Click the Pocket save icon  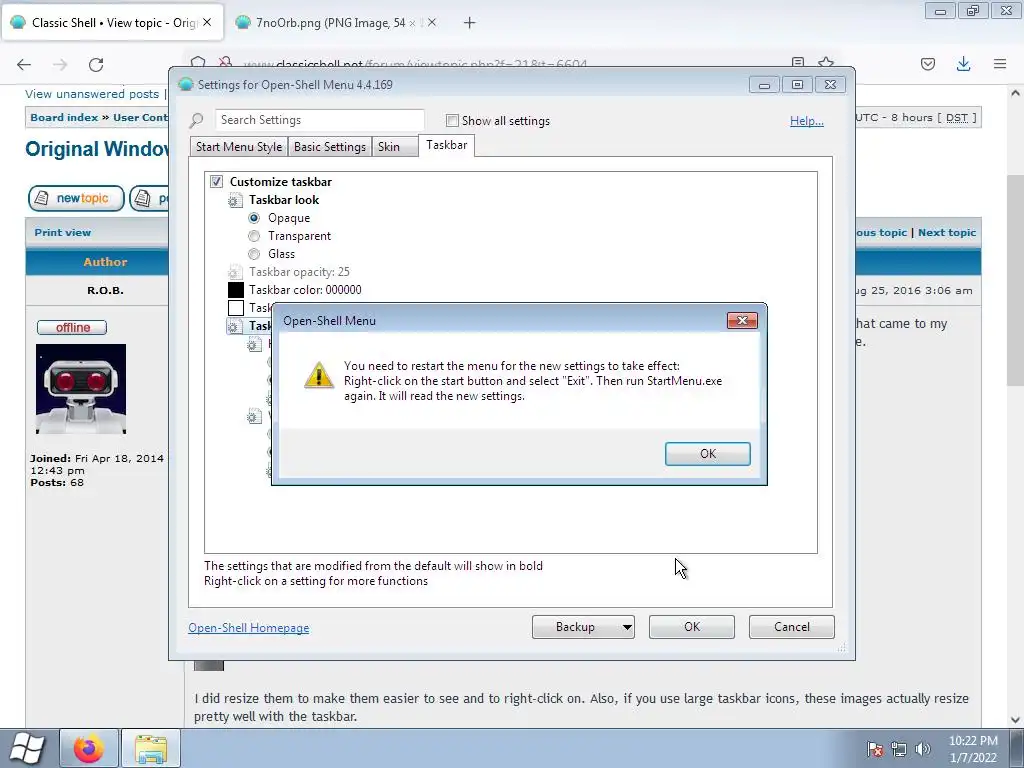(928, 64)
